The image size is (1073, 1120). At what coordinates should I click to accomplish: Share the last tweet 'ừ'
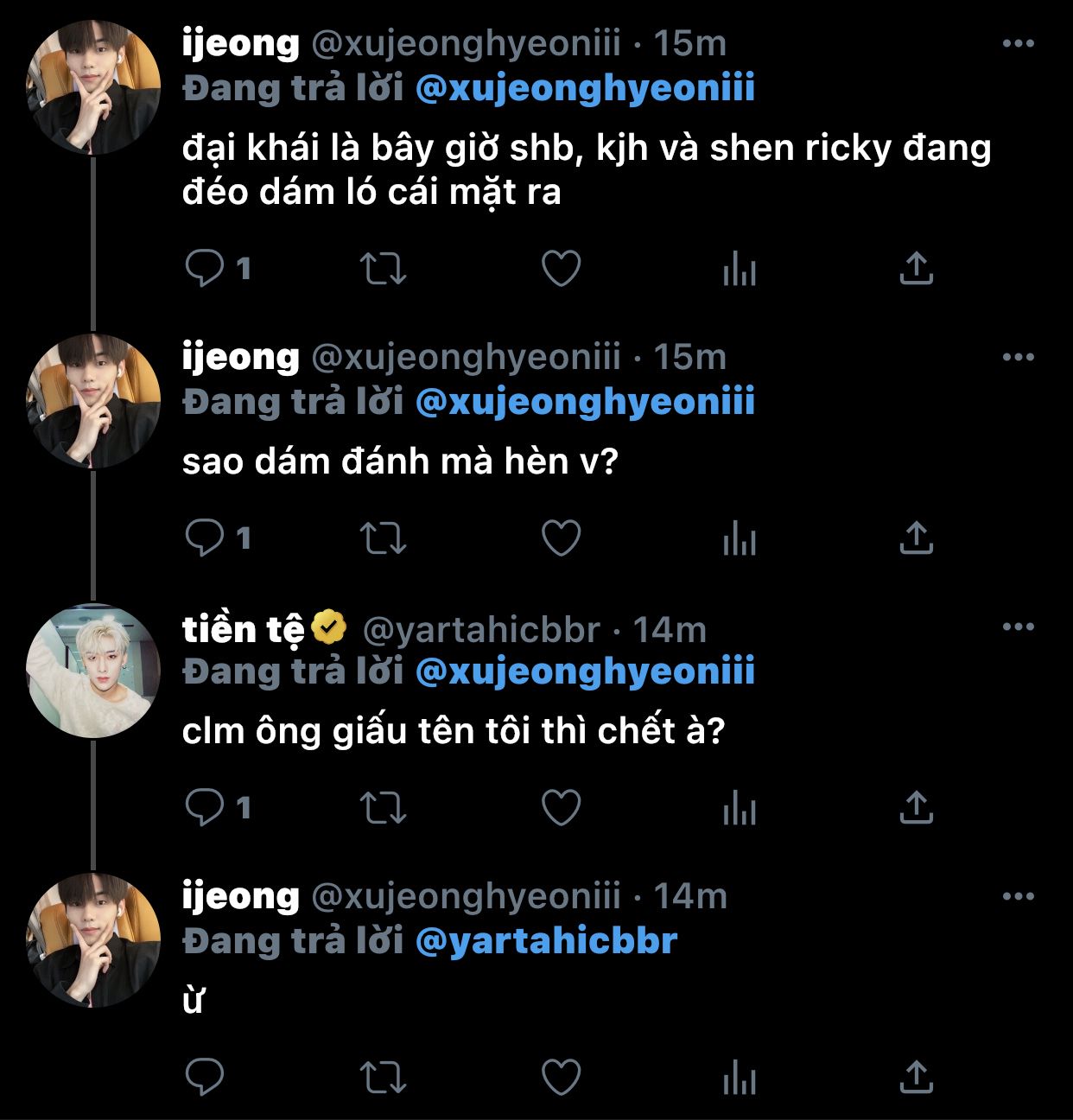916,1078
